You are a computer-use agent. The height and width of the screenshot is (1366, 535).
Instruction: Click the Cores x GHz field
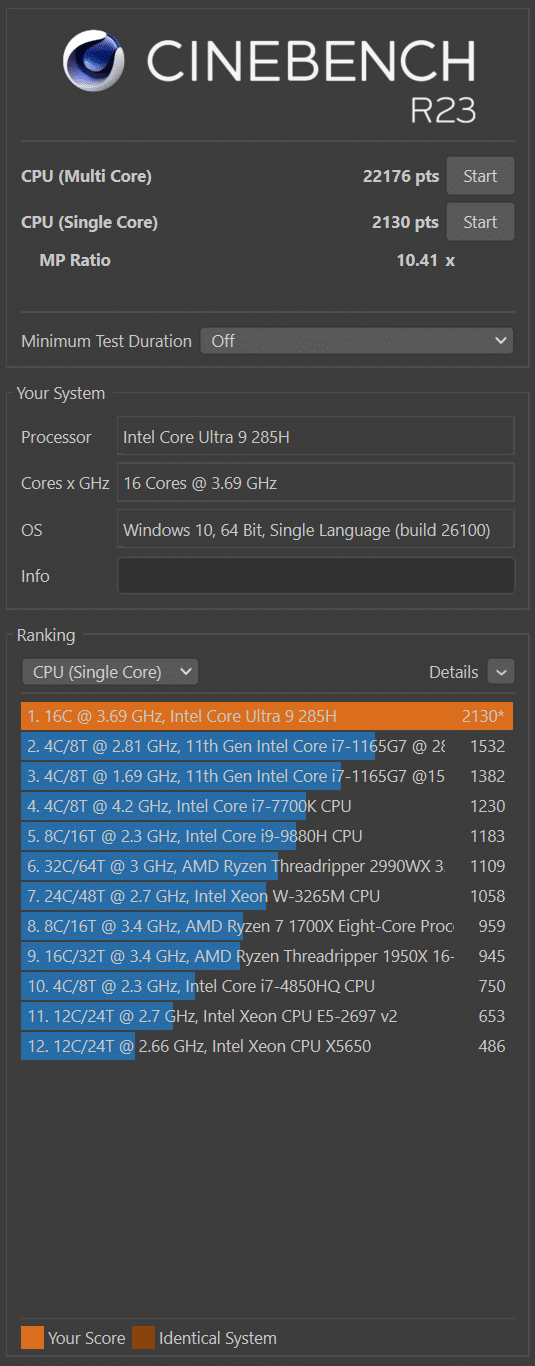pos(316,483)
